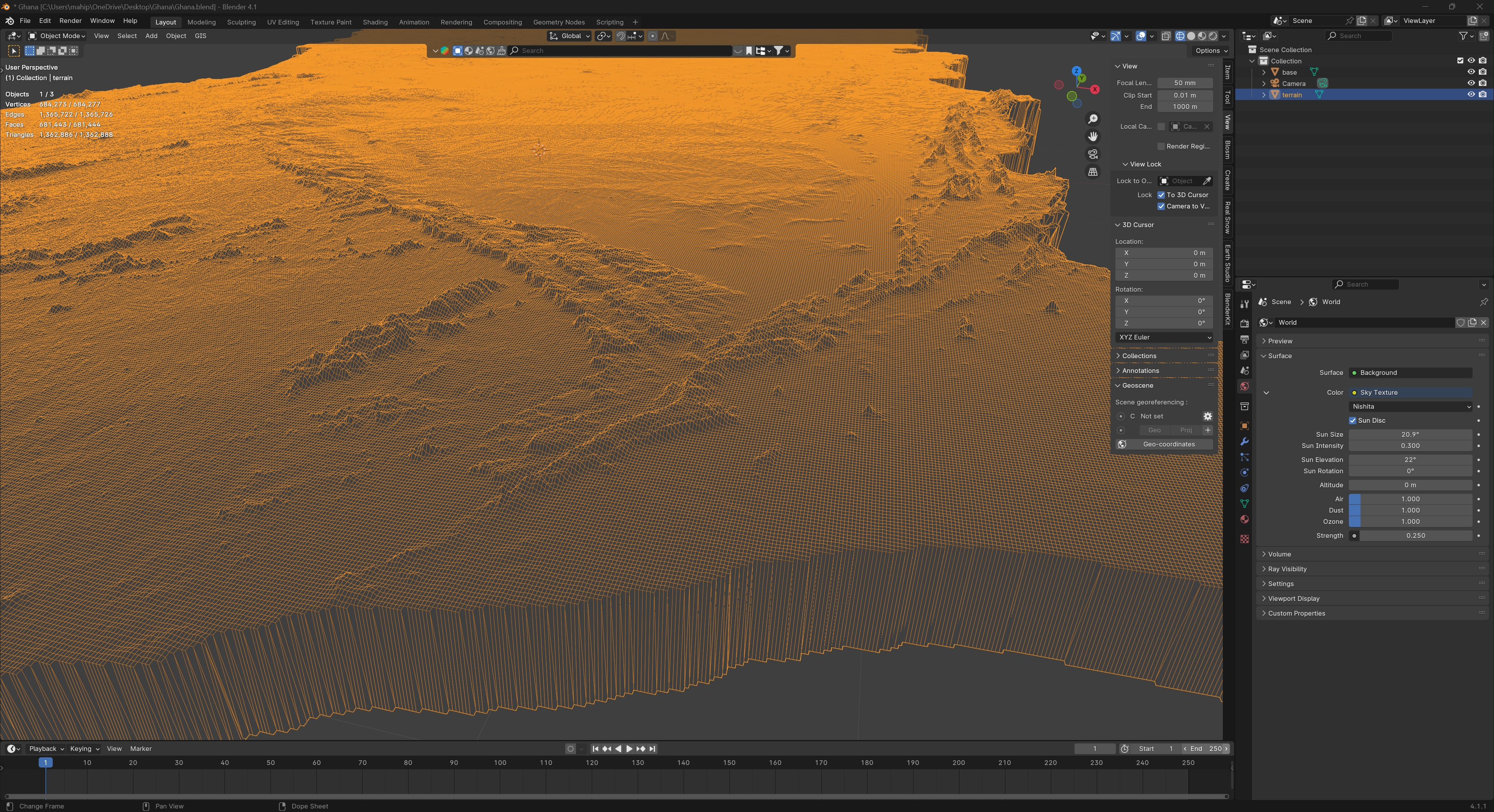Open the Modifiers wrench properties tab

tap(1244, 442)
